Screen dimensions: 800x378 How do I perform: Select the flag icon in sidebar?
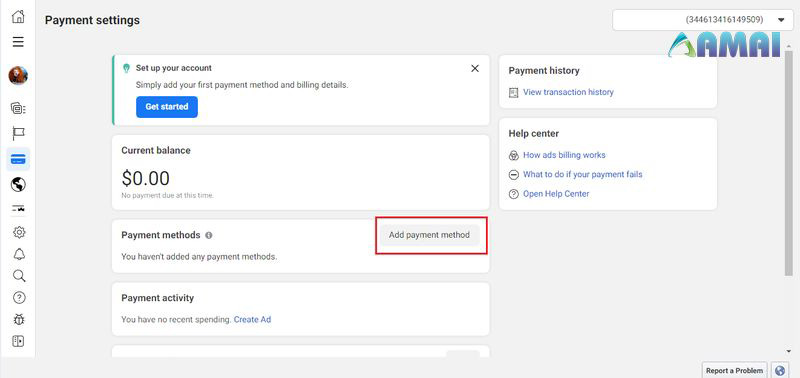(x=18, y=134)
